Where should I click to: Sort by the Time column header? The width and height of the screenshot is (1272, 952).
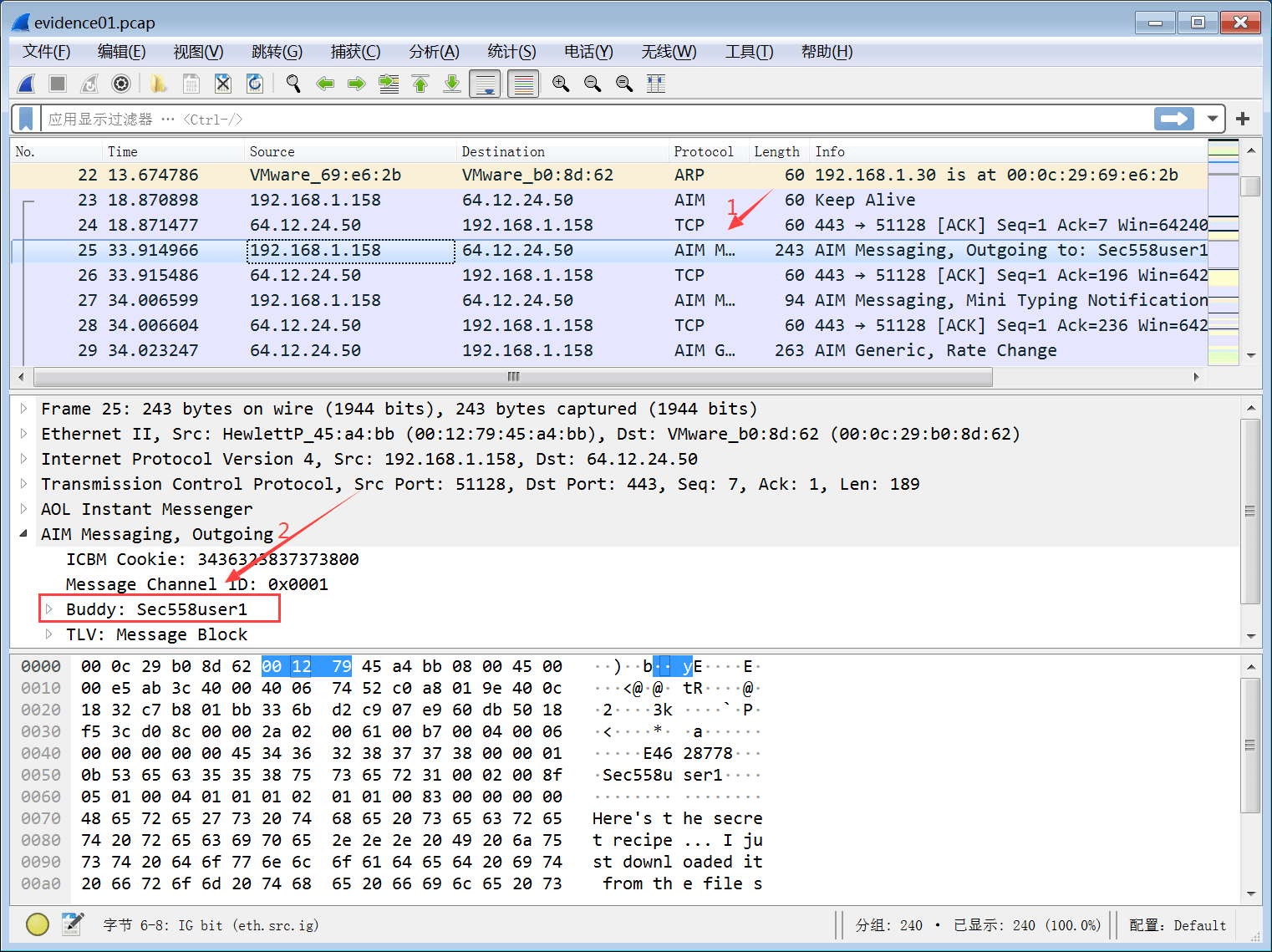coord(174,151)
